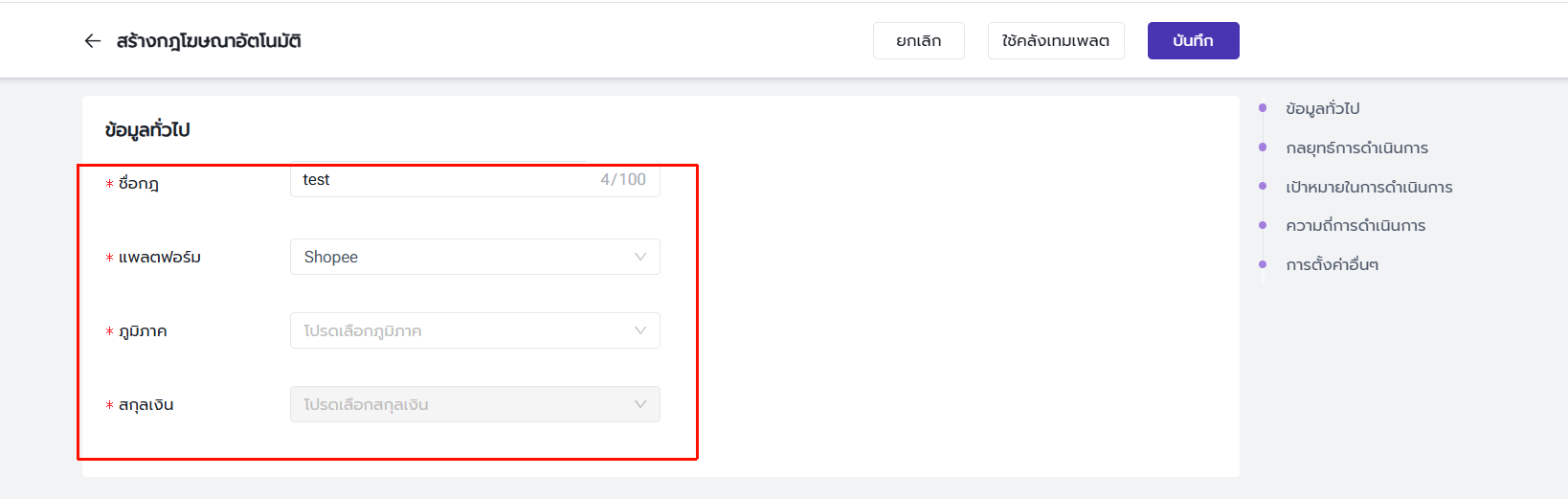Click the purple dot beside การตั้งค่าอื่นๆ
This screenshot has width=1568, height=499.
click(x=1263, y=264)
